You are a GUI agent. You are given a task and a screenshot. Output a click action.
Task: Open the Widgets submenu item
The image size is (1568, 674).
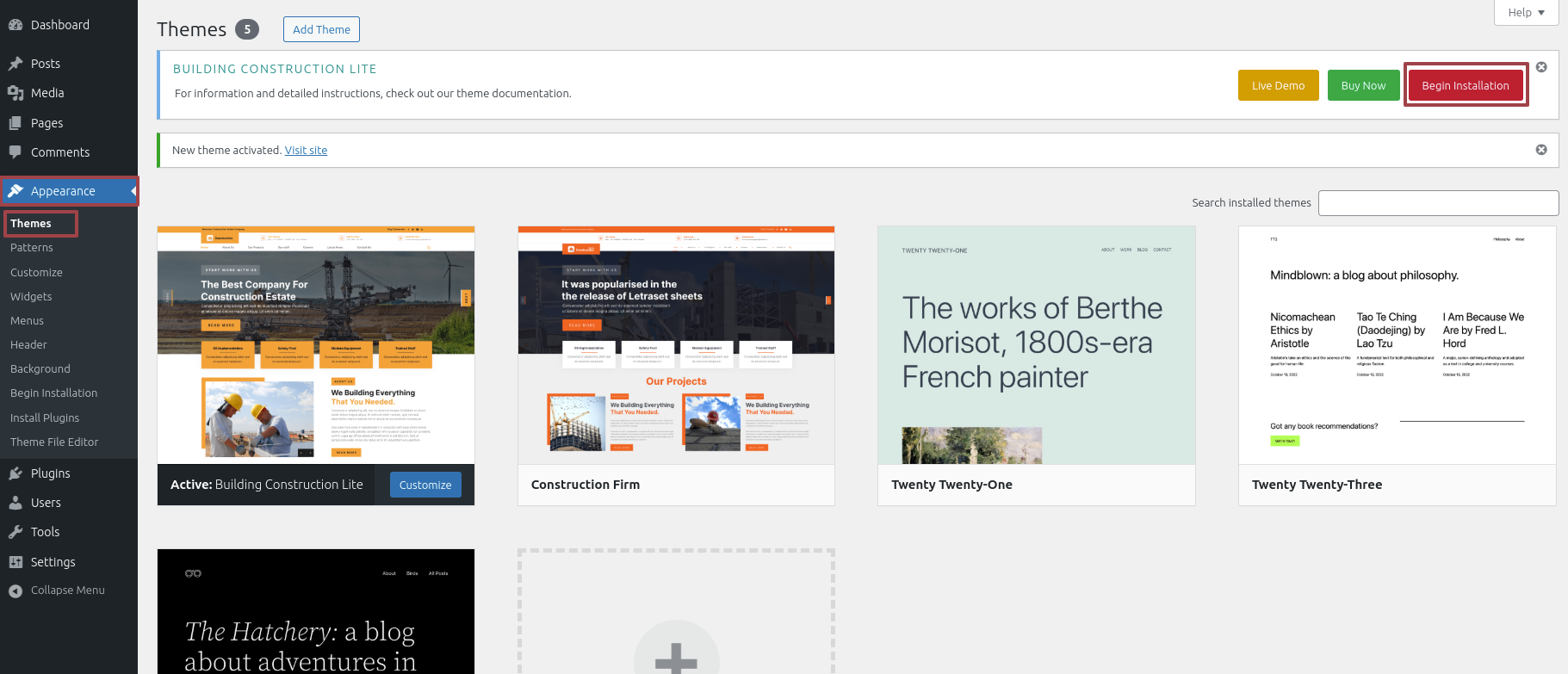31,296
